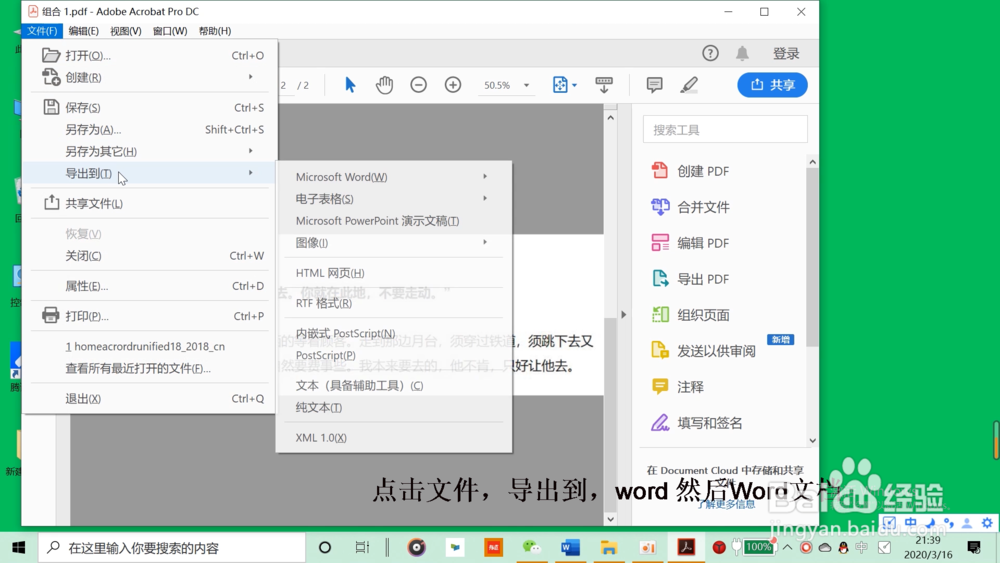The height and width of the screenshot is (563, 1000).
Task: Choose 保存(S) menu entry
Action: tap(151, 107)
